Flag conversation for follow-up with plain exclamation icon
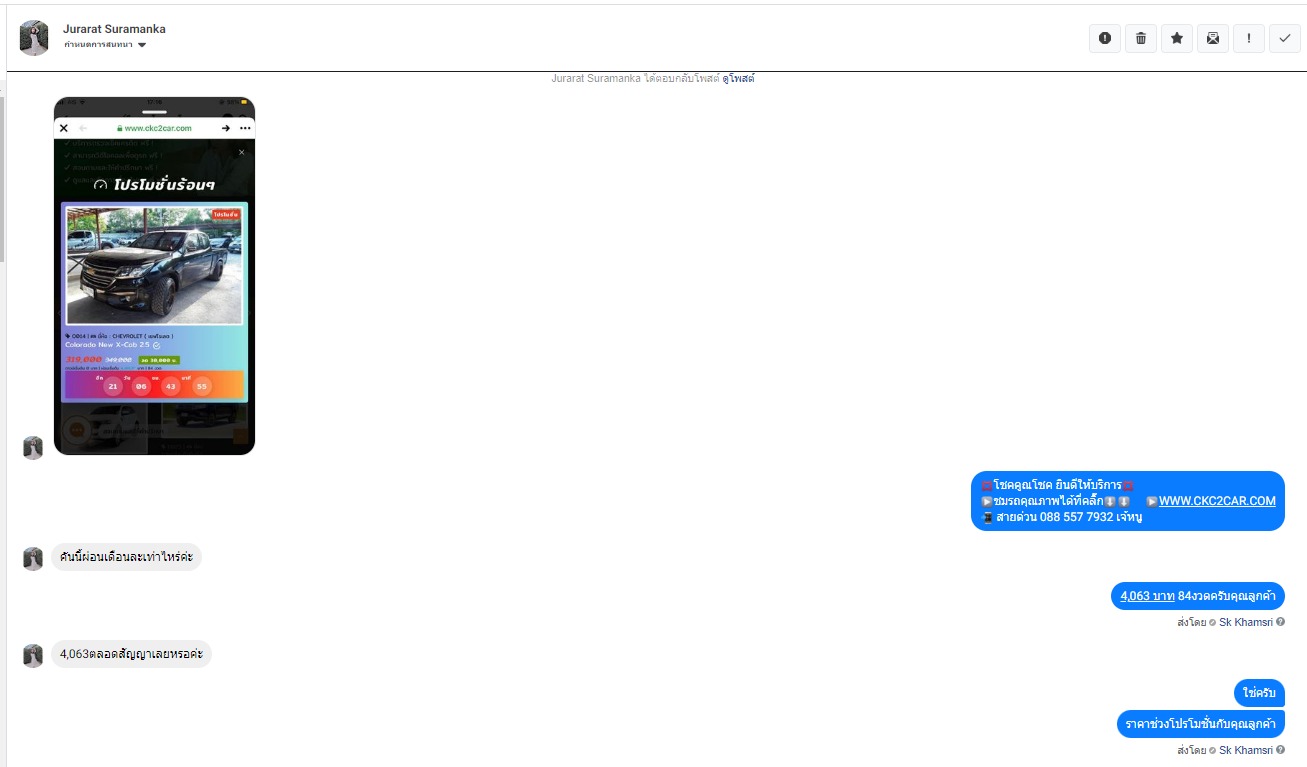Screen dimensions: 1307x767 pyautogui.click(x=1248, y=38)
